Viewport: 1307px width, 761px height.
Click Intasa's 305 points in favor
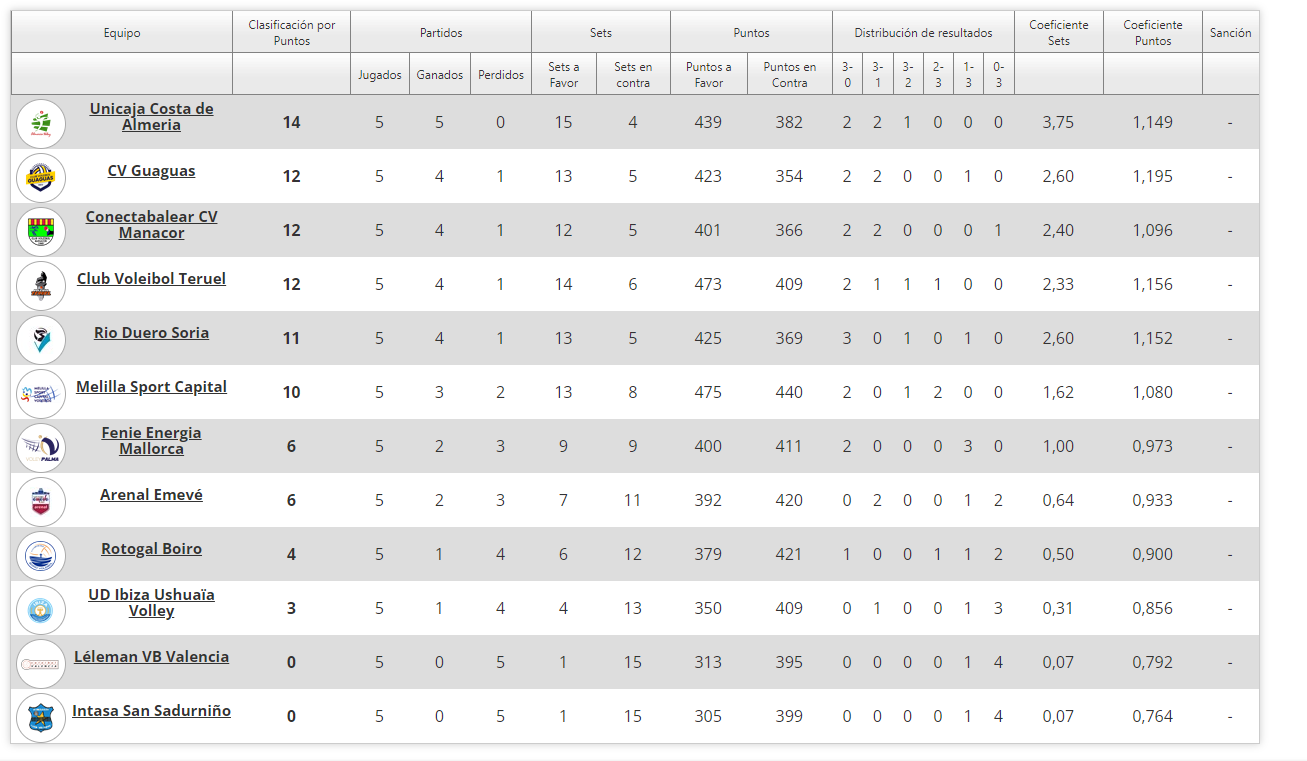pyautogui.click(x=708, y=717)
